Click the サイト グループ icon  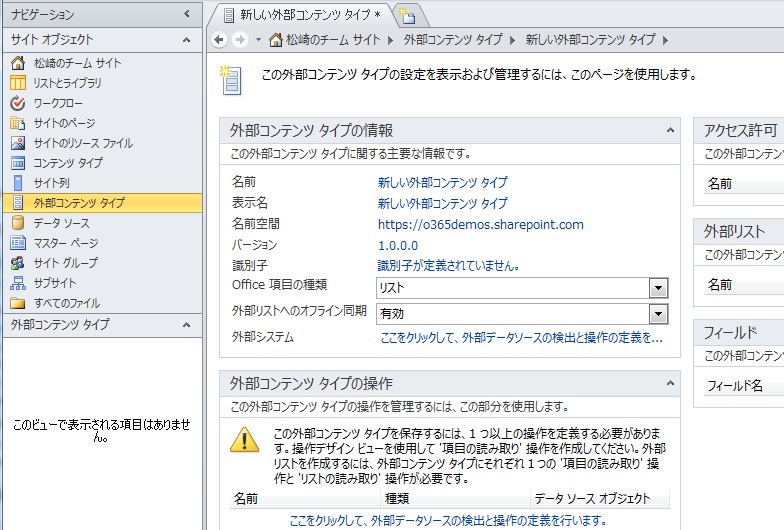point(18,263)
